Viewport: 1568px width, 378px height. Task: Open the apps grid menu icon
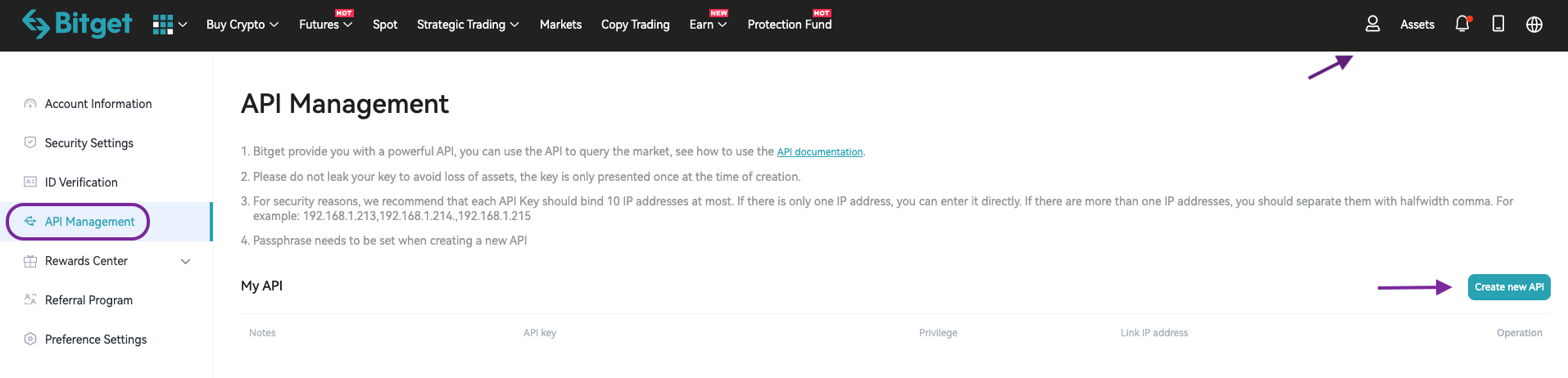point(163,25)
